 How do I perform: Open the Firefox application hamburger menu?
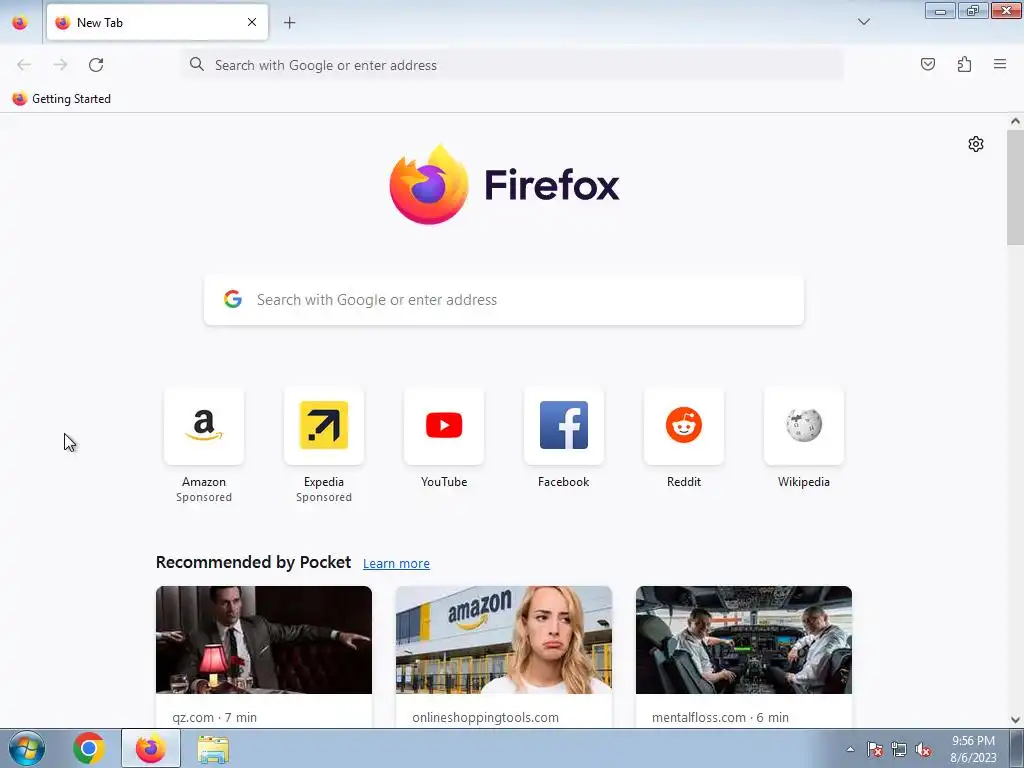pos(1000,64)
